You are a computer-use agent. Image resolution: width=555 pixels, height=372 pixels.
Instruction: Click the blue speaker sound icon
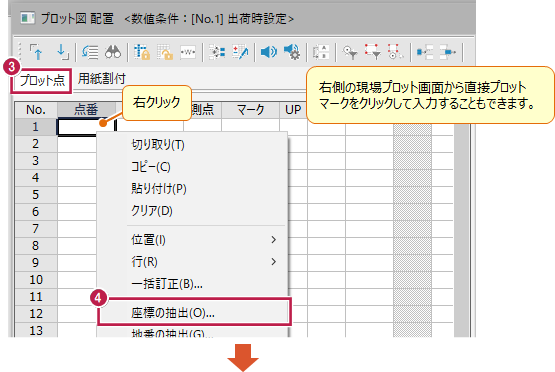click(269, 52)
